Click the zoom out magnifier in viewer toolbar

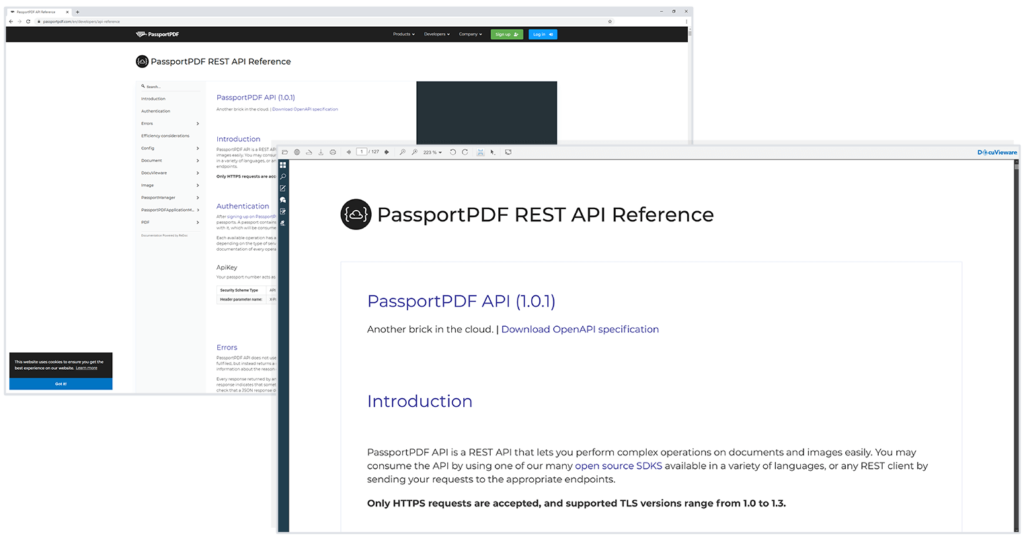pyautogui.click(x=402, y=152)
